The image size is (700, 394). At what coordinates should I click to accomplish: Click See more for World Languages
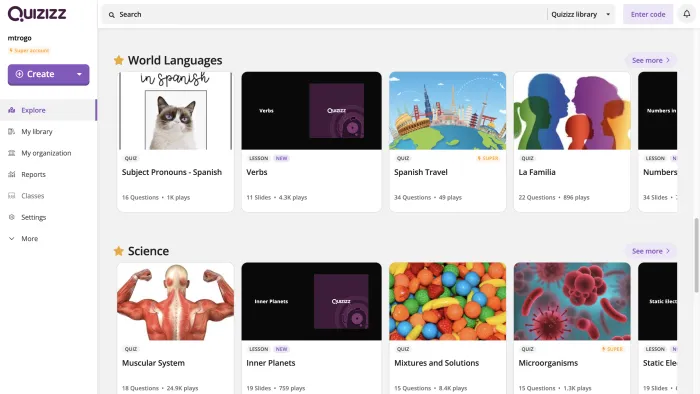point(651,60)
